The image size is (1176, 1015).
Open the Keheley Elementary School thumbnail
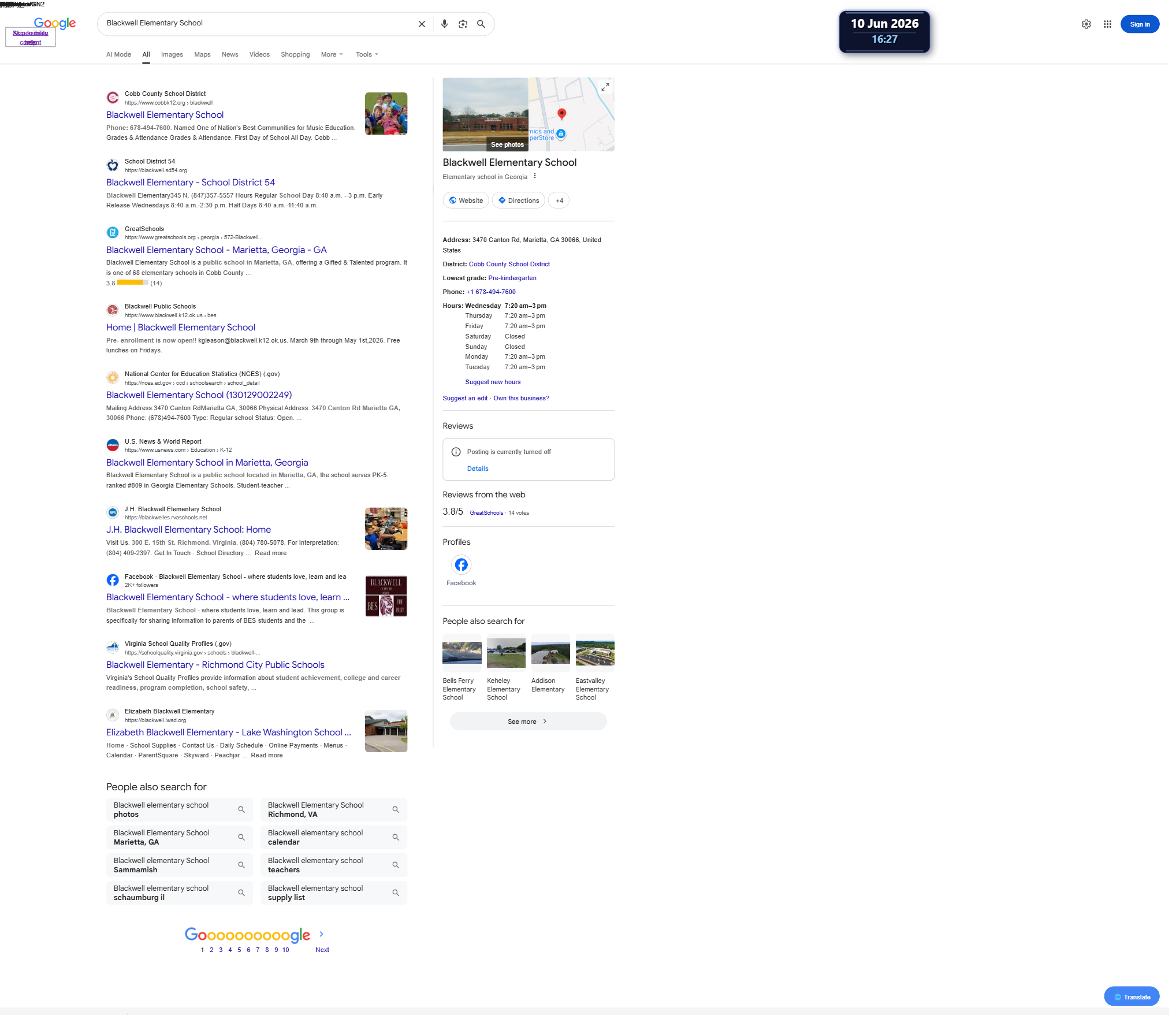click(x=506, y=653)
